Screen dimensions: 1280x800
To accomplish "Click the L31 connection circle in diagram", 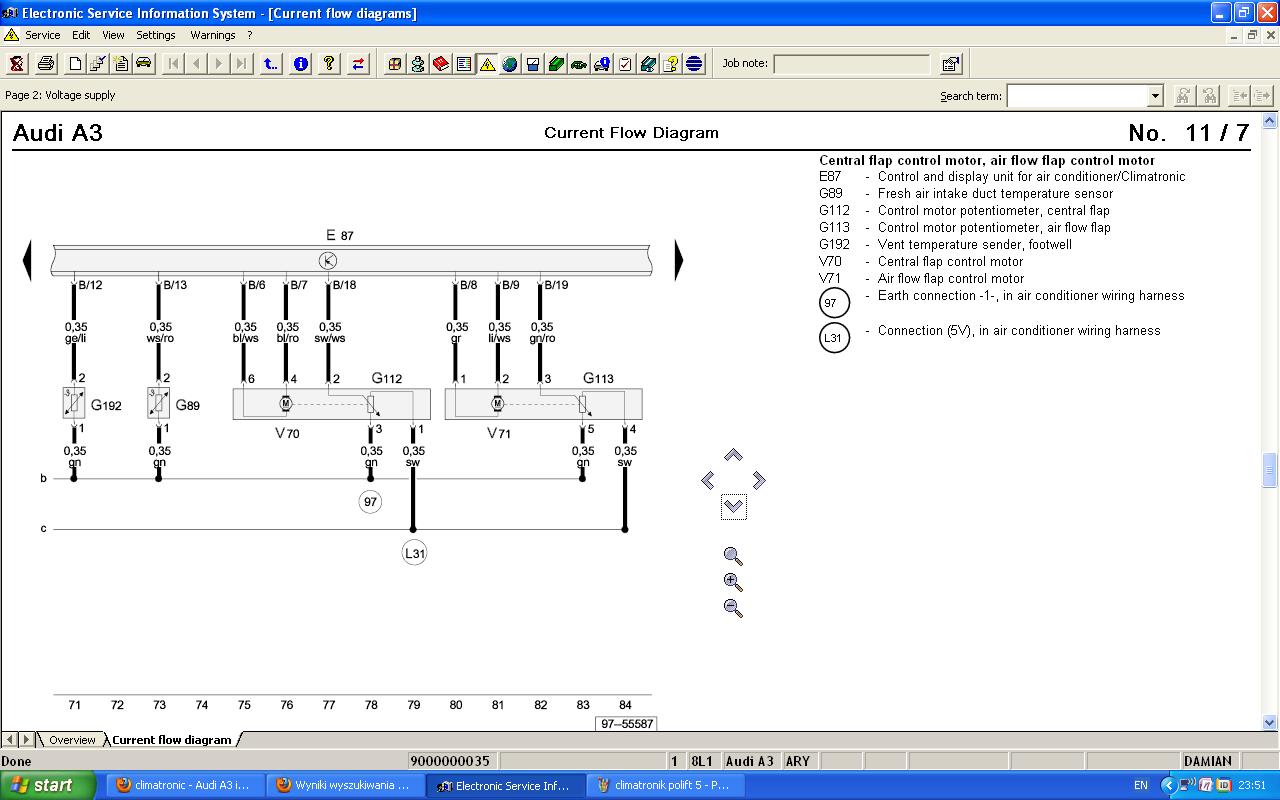I will [414, 553].
